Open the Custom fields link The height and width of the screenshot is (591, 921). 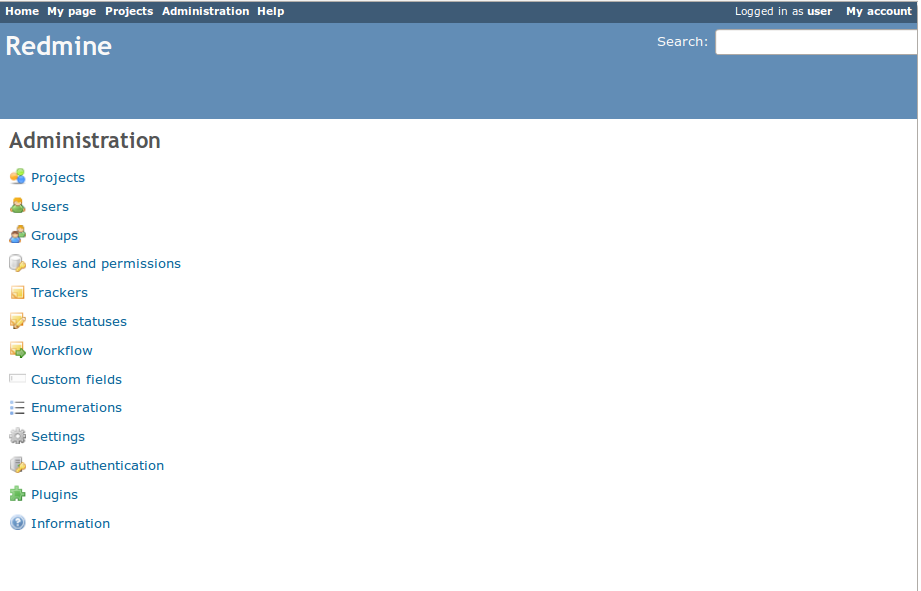point(76,380)
